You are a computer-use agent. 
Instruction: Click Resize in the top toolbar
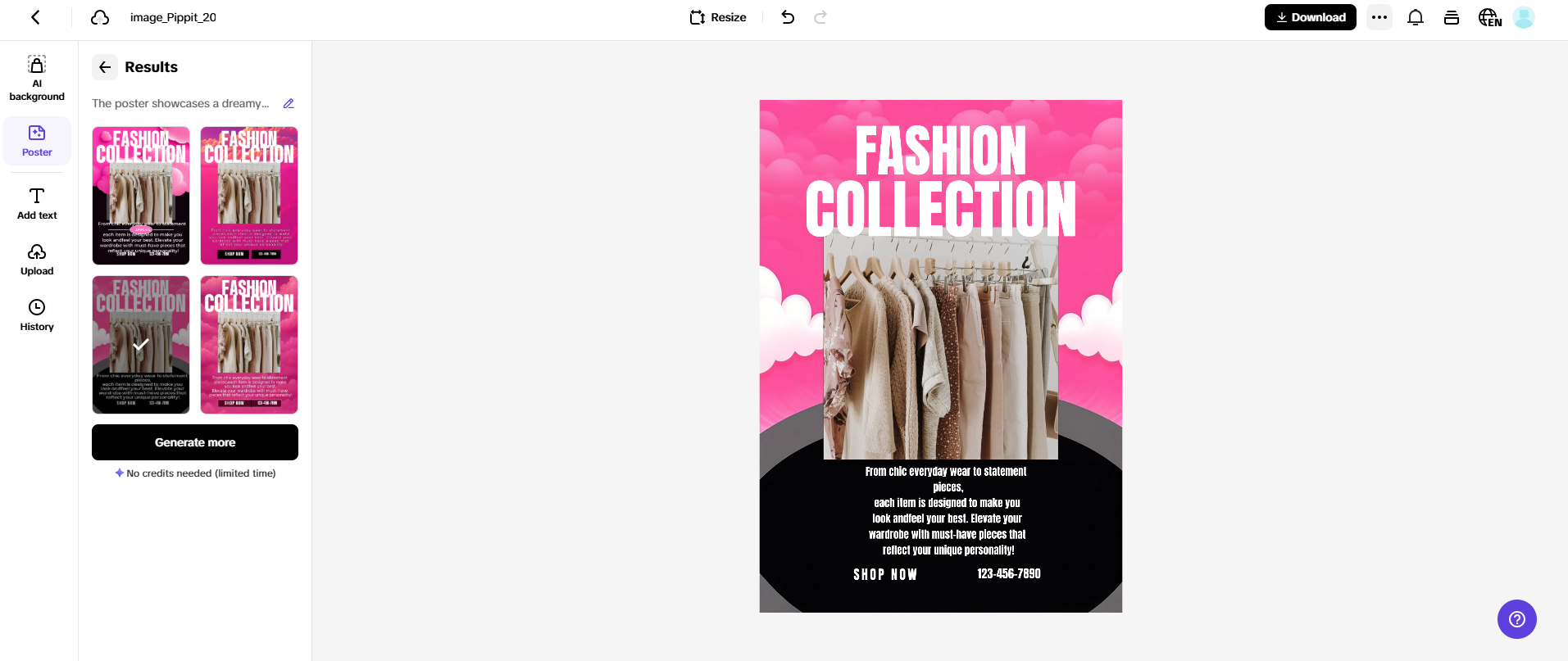[718, 17]
